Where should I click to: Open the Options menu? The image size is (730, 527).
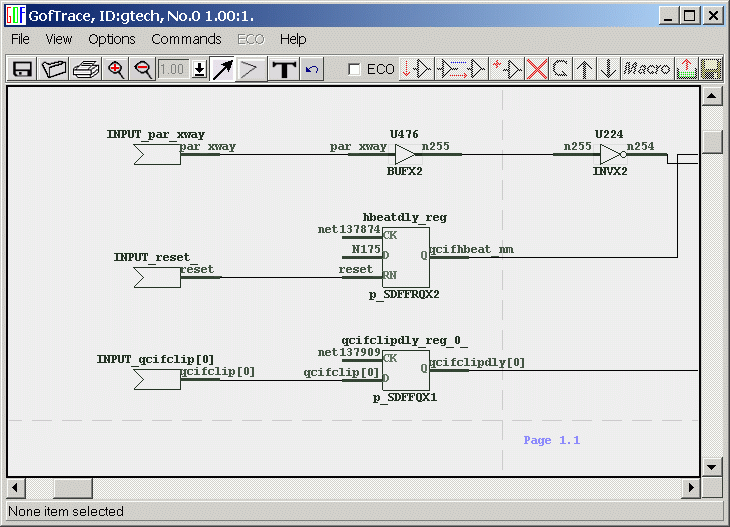[x=111, y=39]
